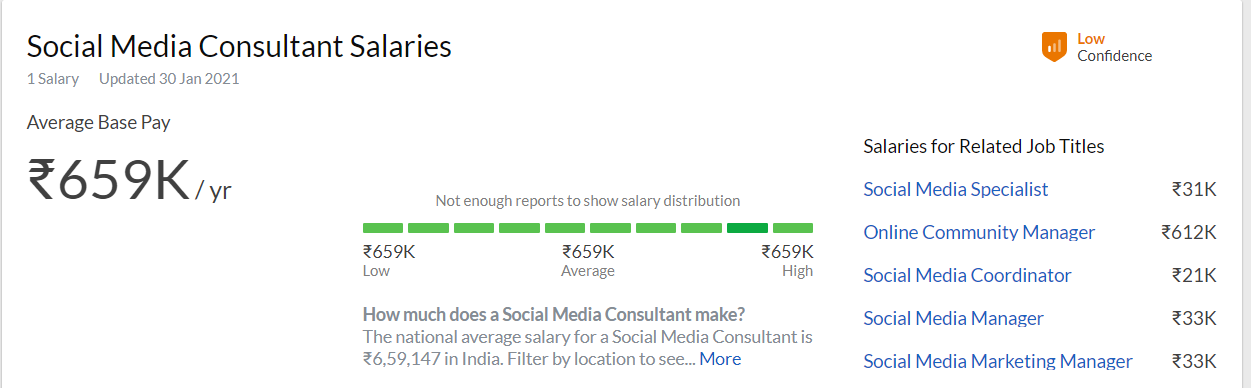Viewport: 1251px width, 388px height.
Task: Click the 1 Salary count text
Action: pos(53,78)
